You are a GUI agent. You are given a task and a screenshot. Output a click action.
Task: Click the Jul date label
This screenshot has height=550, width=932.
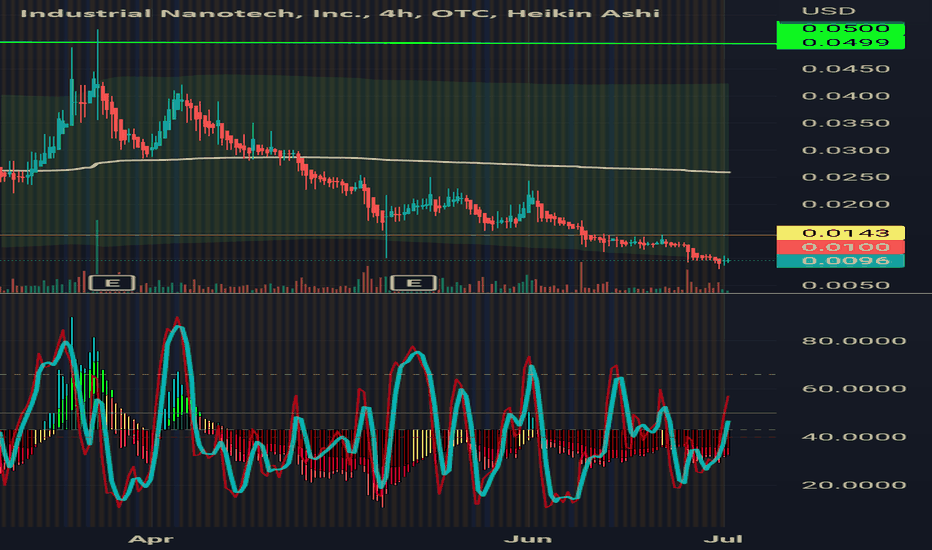(723, 539)
